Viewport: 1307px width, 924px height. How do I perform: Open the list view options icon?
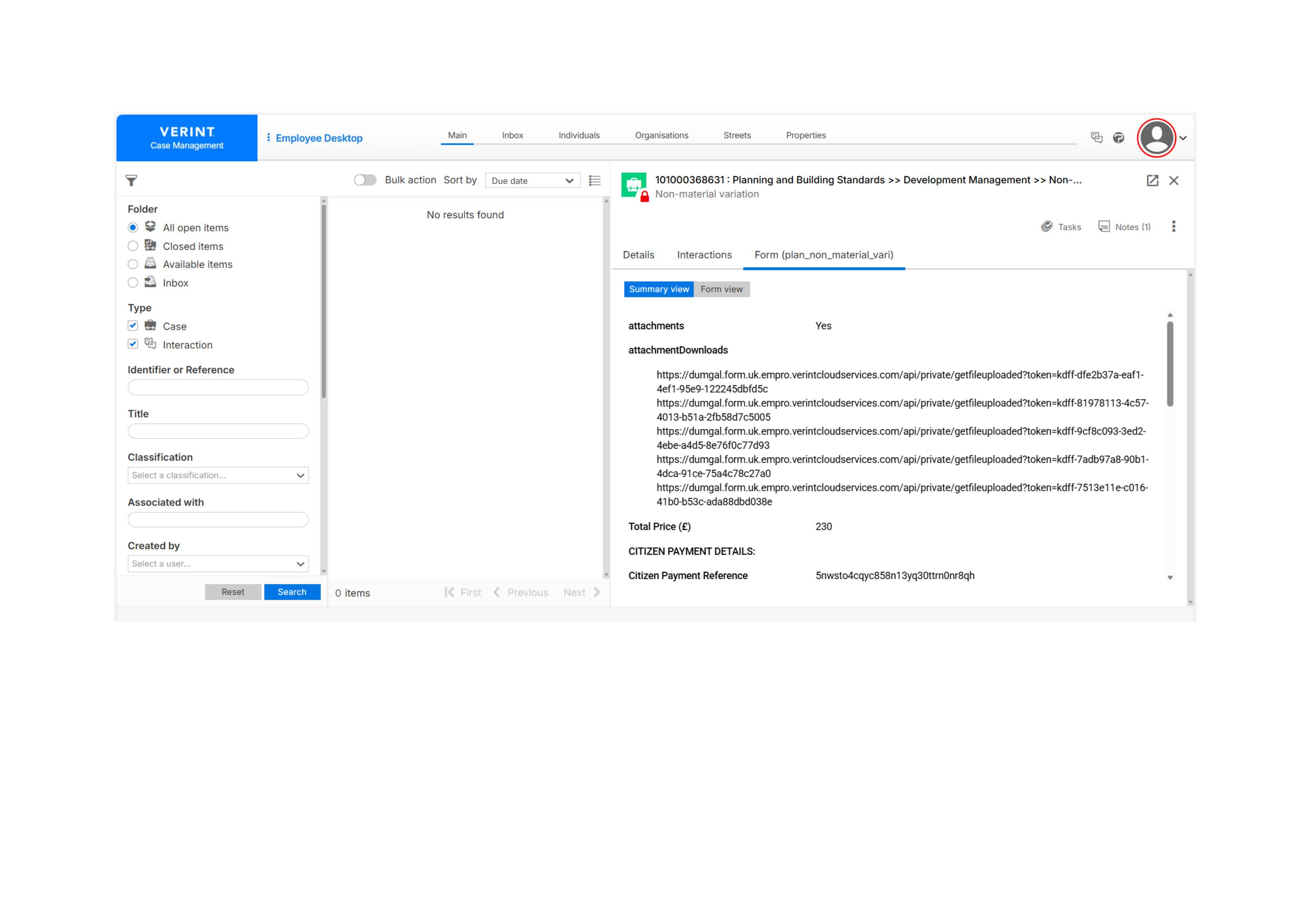(x=595, y=180)
